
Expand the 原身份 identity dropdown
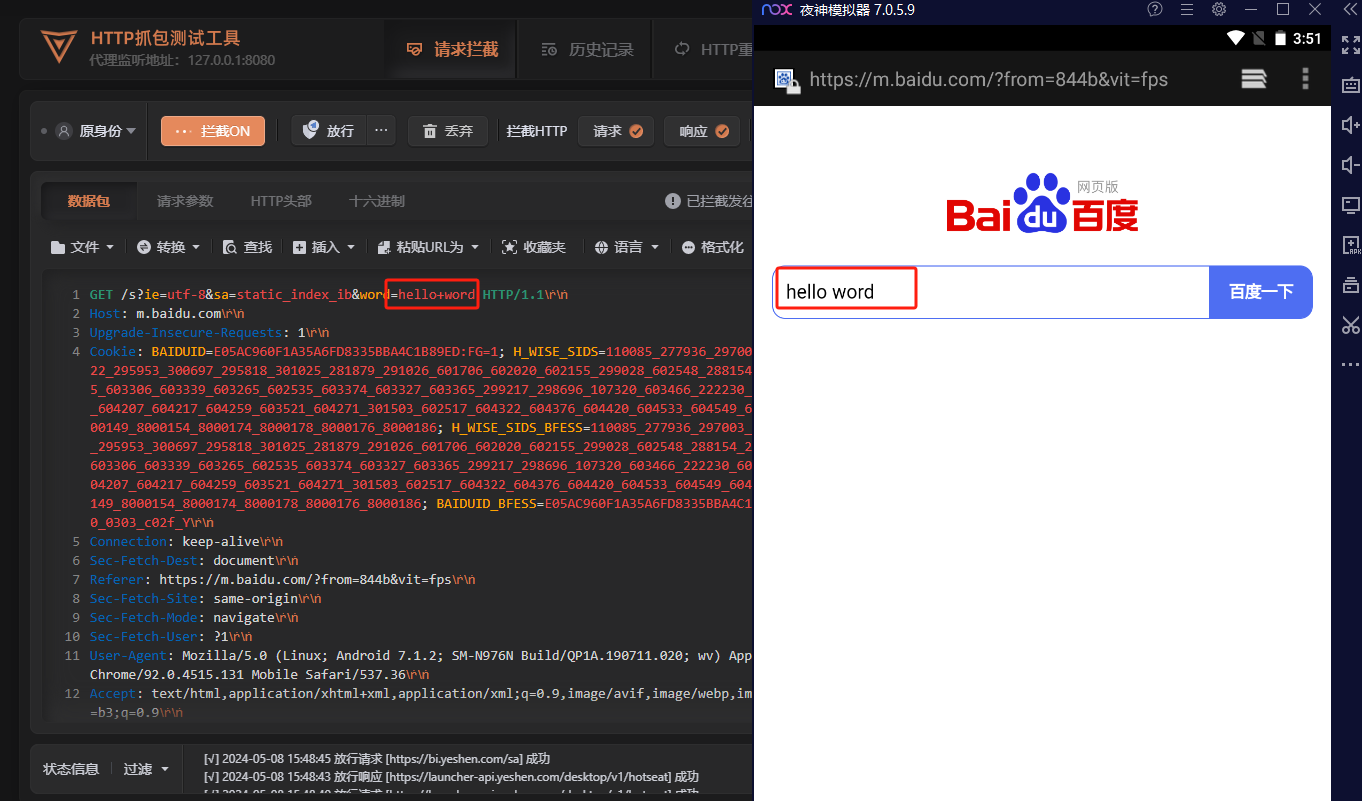coord(96,131)
